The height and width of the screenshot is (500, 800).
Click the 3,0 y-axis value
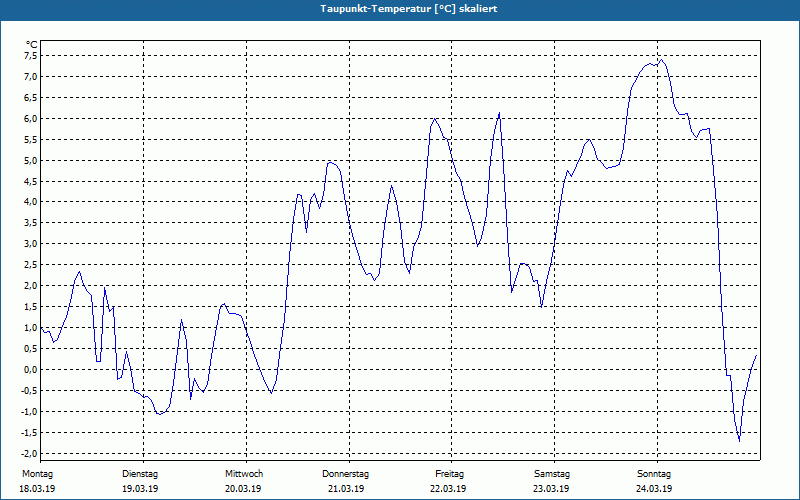tap(31, 243)
